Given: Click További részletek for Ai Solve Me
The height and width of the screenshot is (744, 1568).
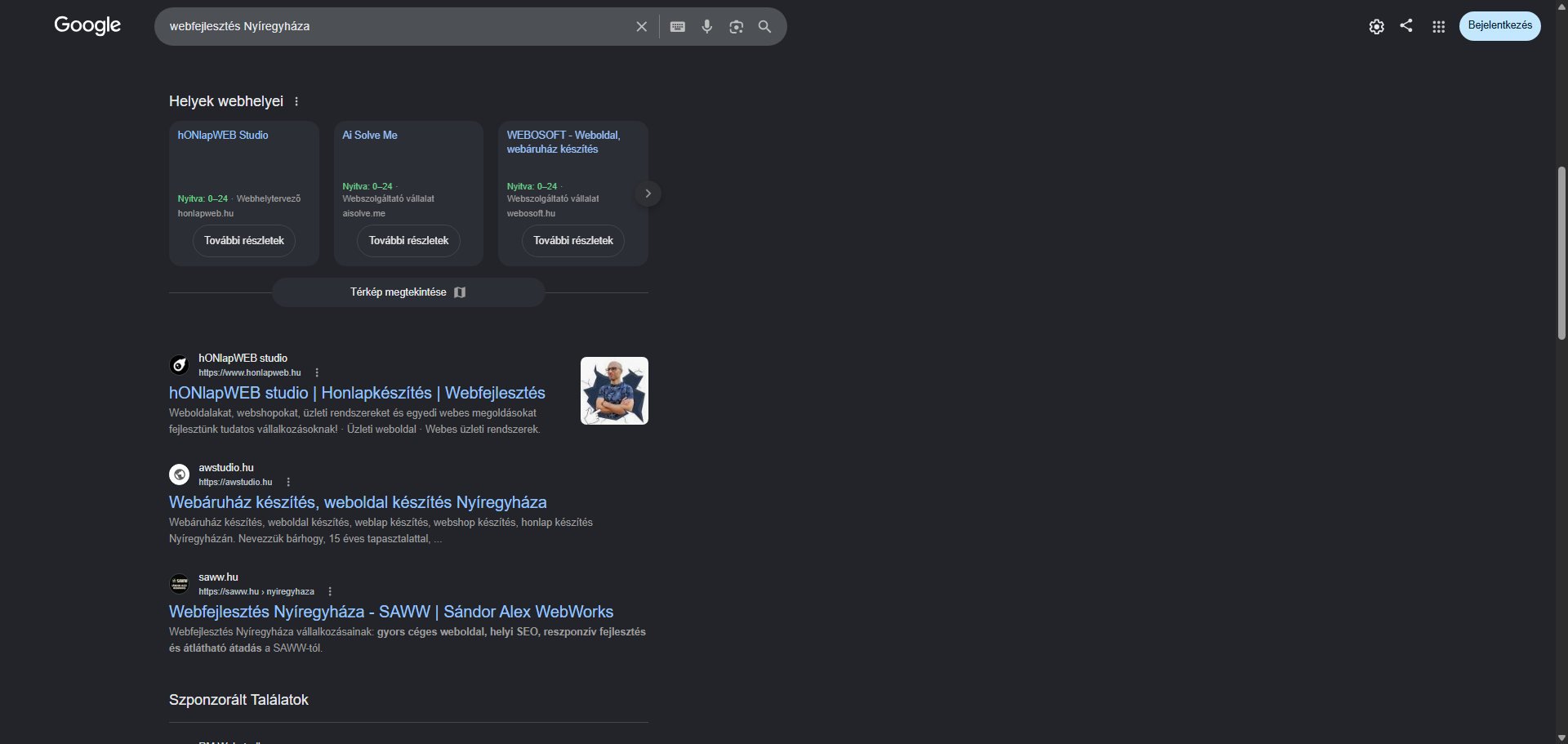Looking at the screenshot, I should point(408,241).
